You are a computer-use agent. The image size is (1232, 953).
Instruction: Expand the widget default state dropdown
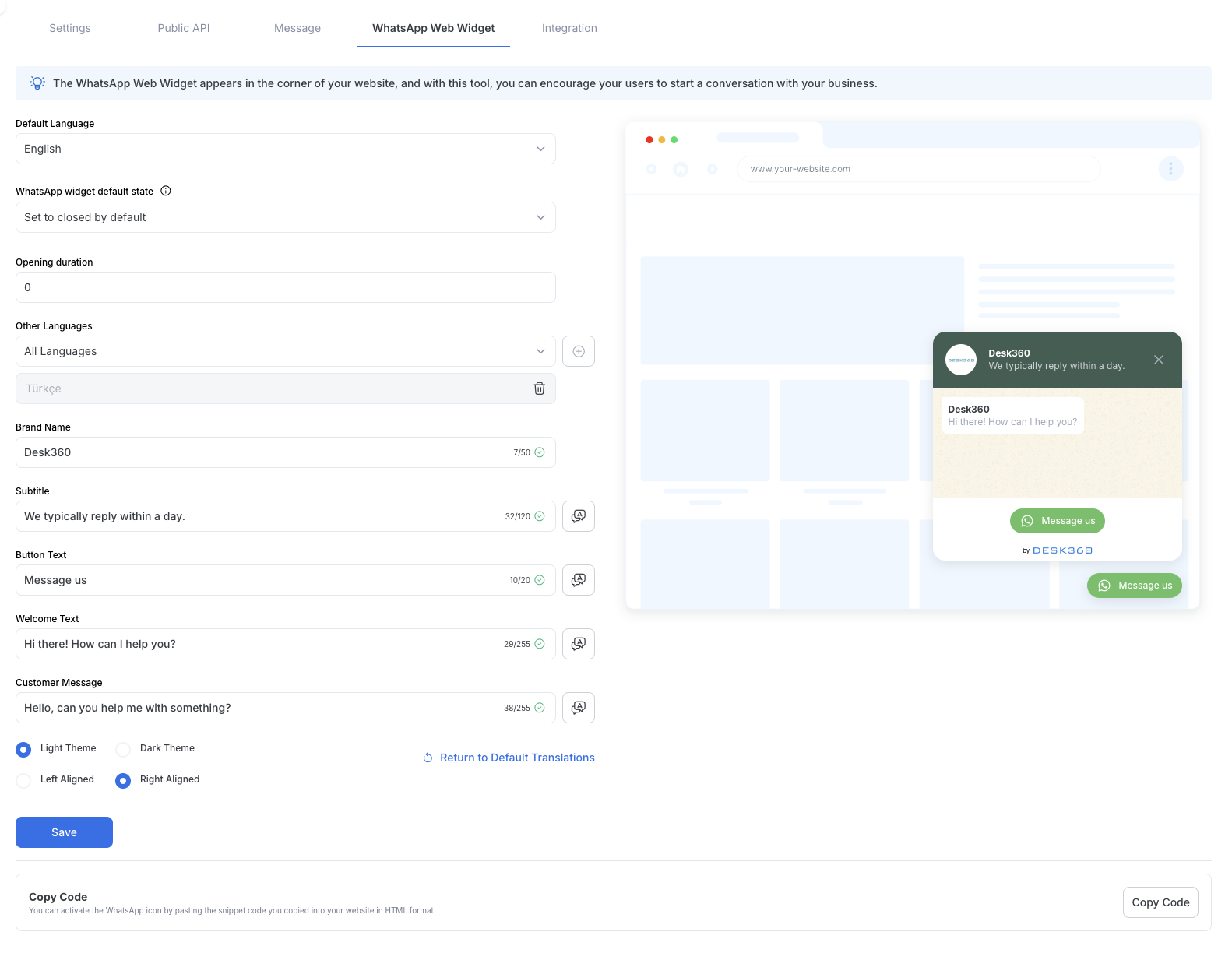click(x=286, y=217)
